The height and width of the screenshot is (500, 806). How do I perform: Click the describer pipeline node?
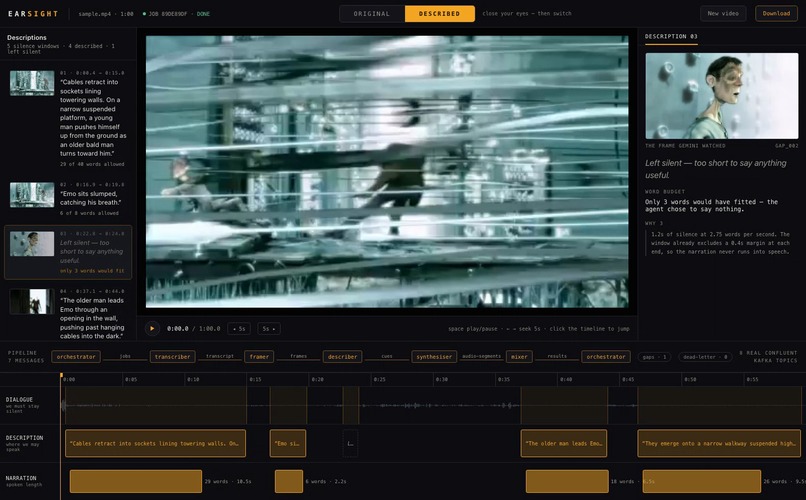click(x=342, y=357)
